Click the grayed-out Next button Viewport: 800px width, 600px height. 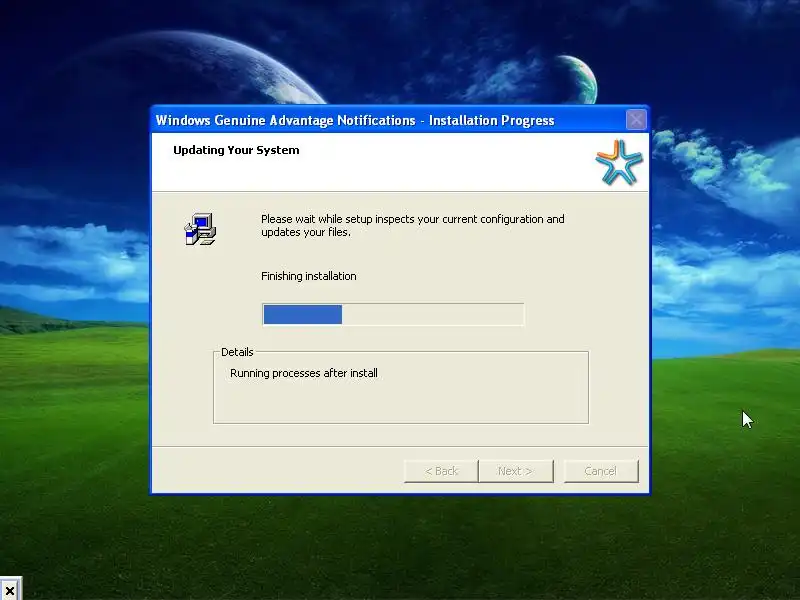tap(516, 471)
